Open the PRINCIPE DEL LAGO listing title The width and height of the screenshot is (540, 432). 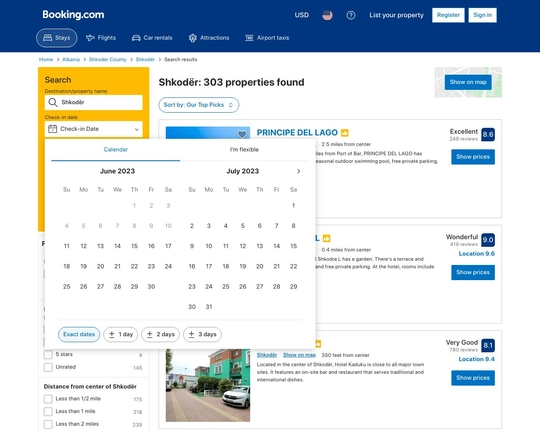coord(297,133)
